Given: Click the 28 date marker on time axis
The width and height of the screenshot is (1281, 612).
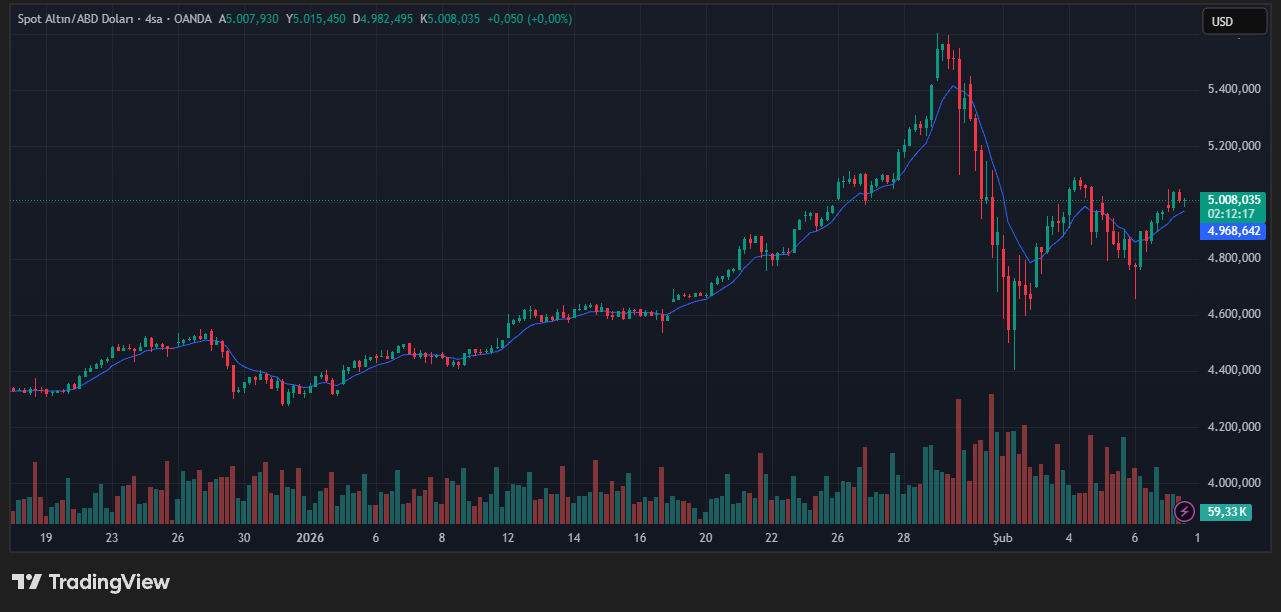Looking at the screenshot, I should [x=903, y=537].
